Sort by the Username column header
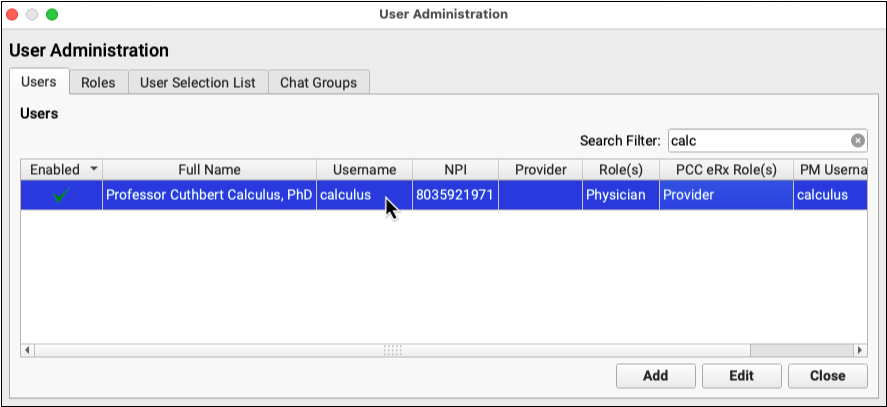The width and height of the screenshot is (887, 407). (x=364, y=170)
